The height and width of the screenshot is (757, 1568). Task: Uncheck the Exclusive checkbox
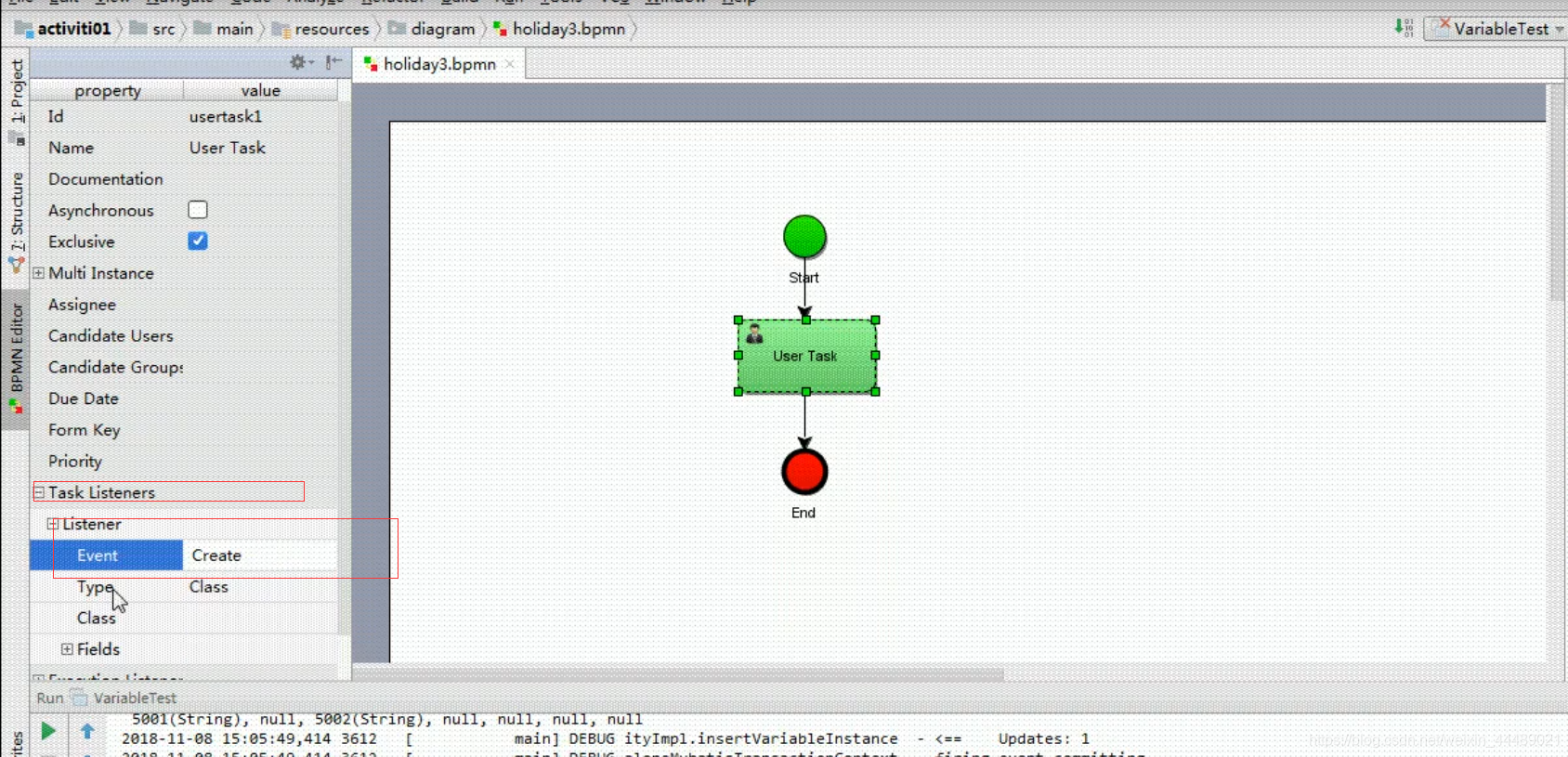[198, 241]
